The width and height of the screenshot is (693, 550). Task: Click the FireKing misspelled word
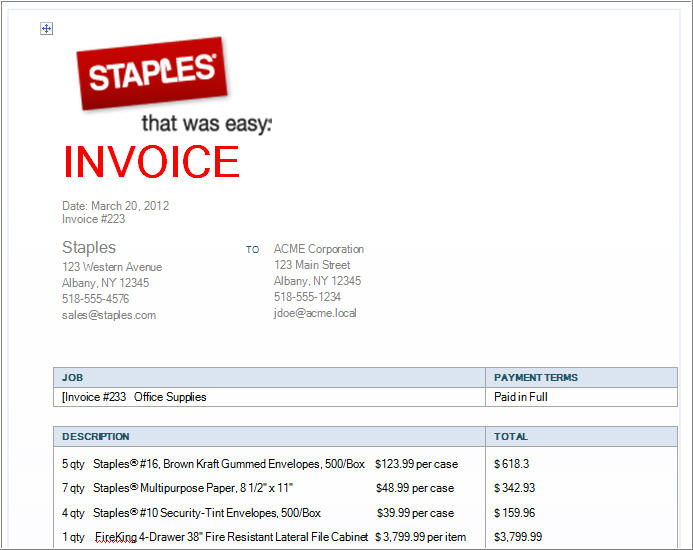(x=116, y=537)
